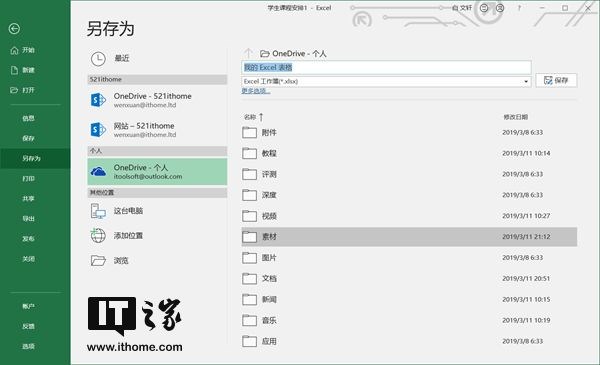Open the 信息 page
The image size is (600, 365).
[x=28, y=118]
